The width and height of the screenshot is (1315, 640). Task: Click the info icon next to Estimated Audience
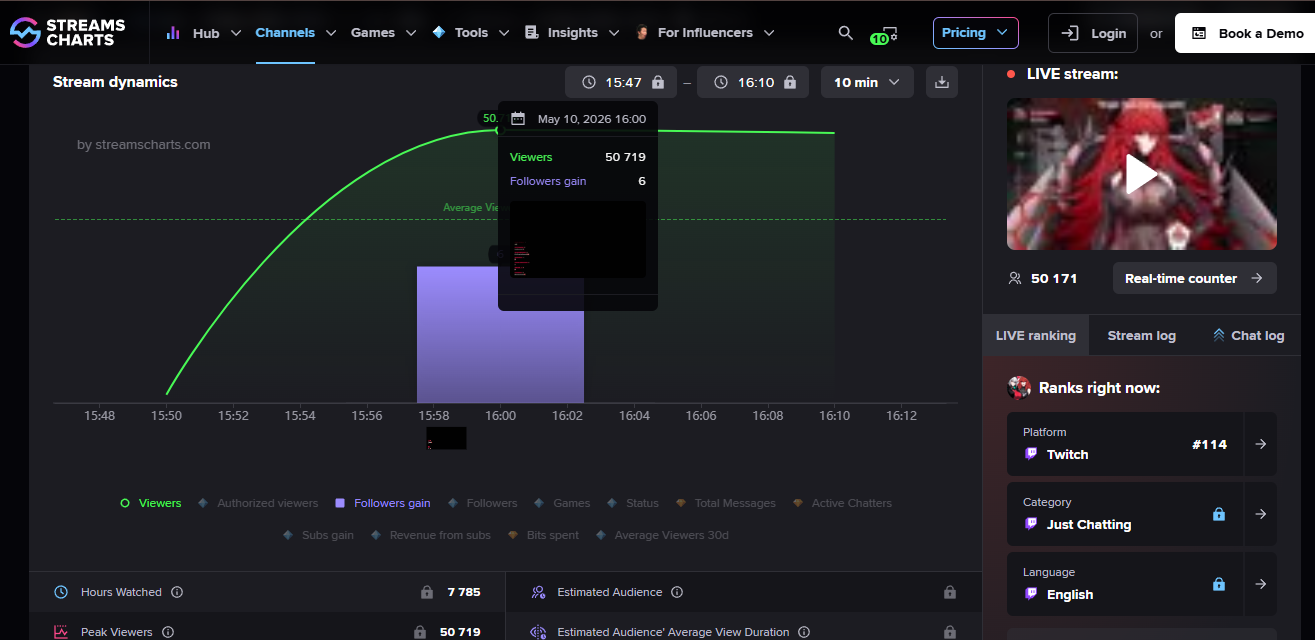(x=677, y=592)
